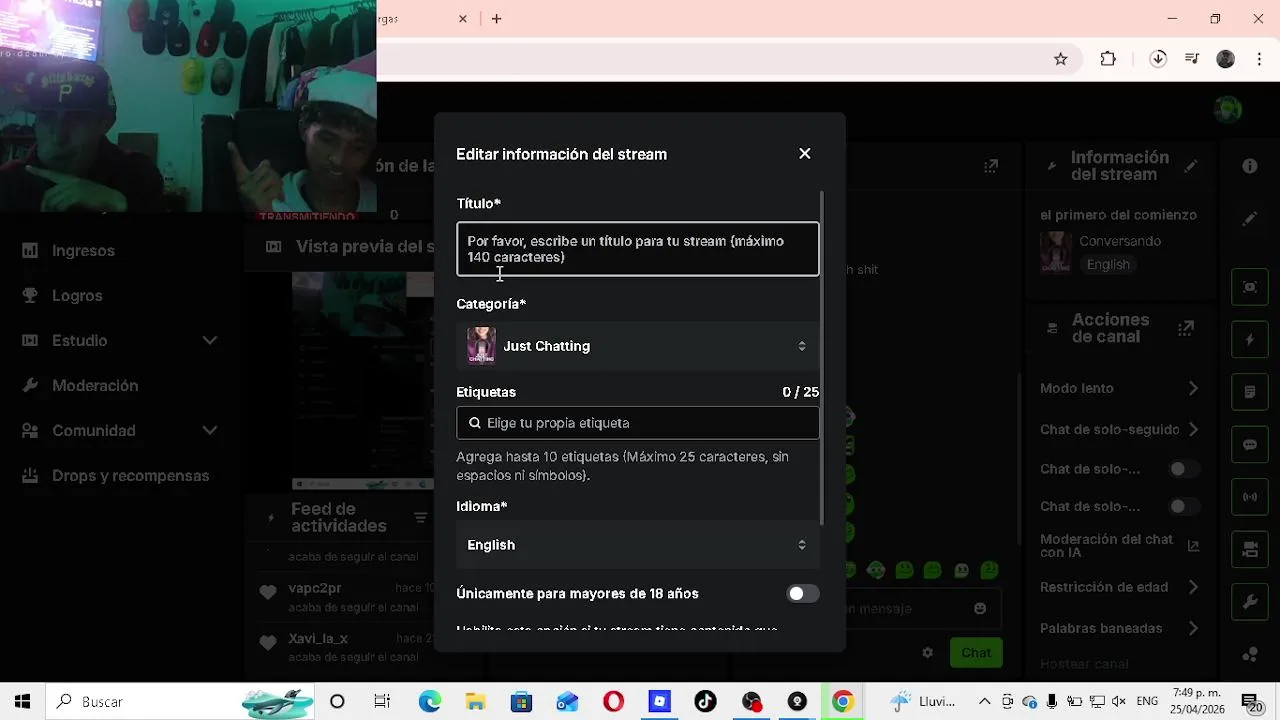Open chat settings gear icon
Screen dimensions: 1280x720
(927, 653)
